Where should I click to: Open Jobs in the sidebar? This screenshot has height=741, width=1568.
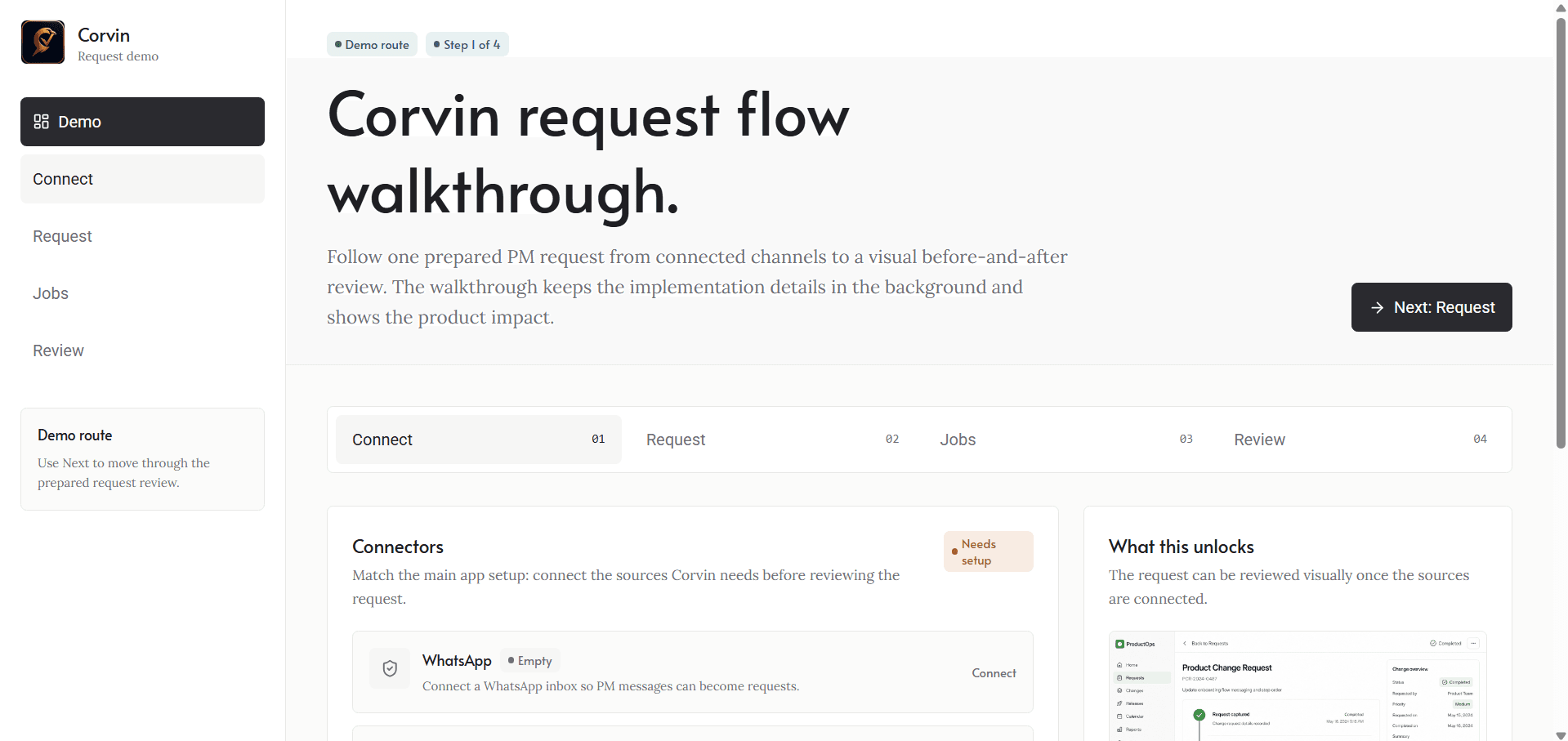coord(142,293)
